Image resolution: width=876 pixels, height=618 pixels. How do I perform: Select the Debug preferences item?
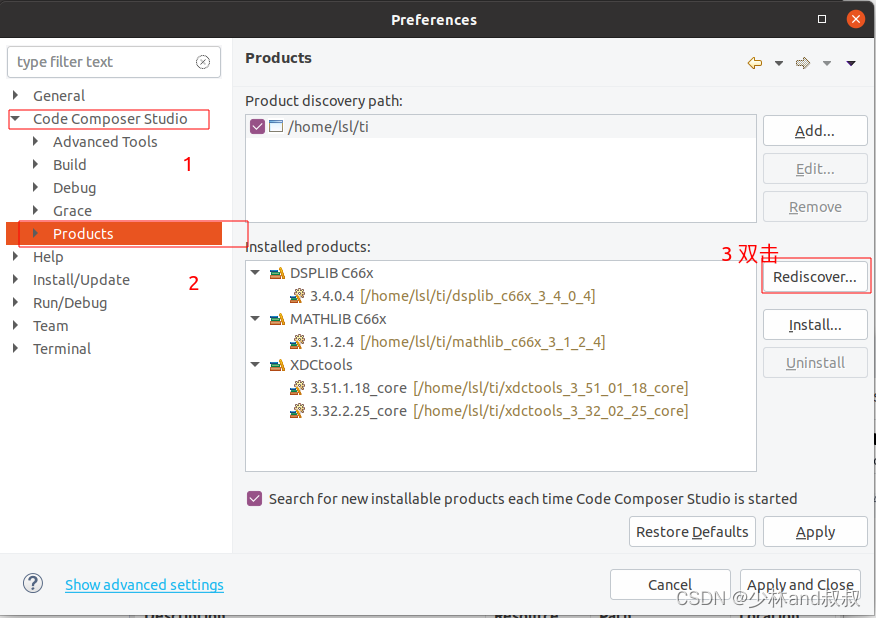pyautogui.click(x=74, y=188)
